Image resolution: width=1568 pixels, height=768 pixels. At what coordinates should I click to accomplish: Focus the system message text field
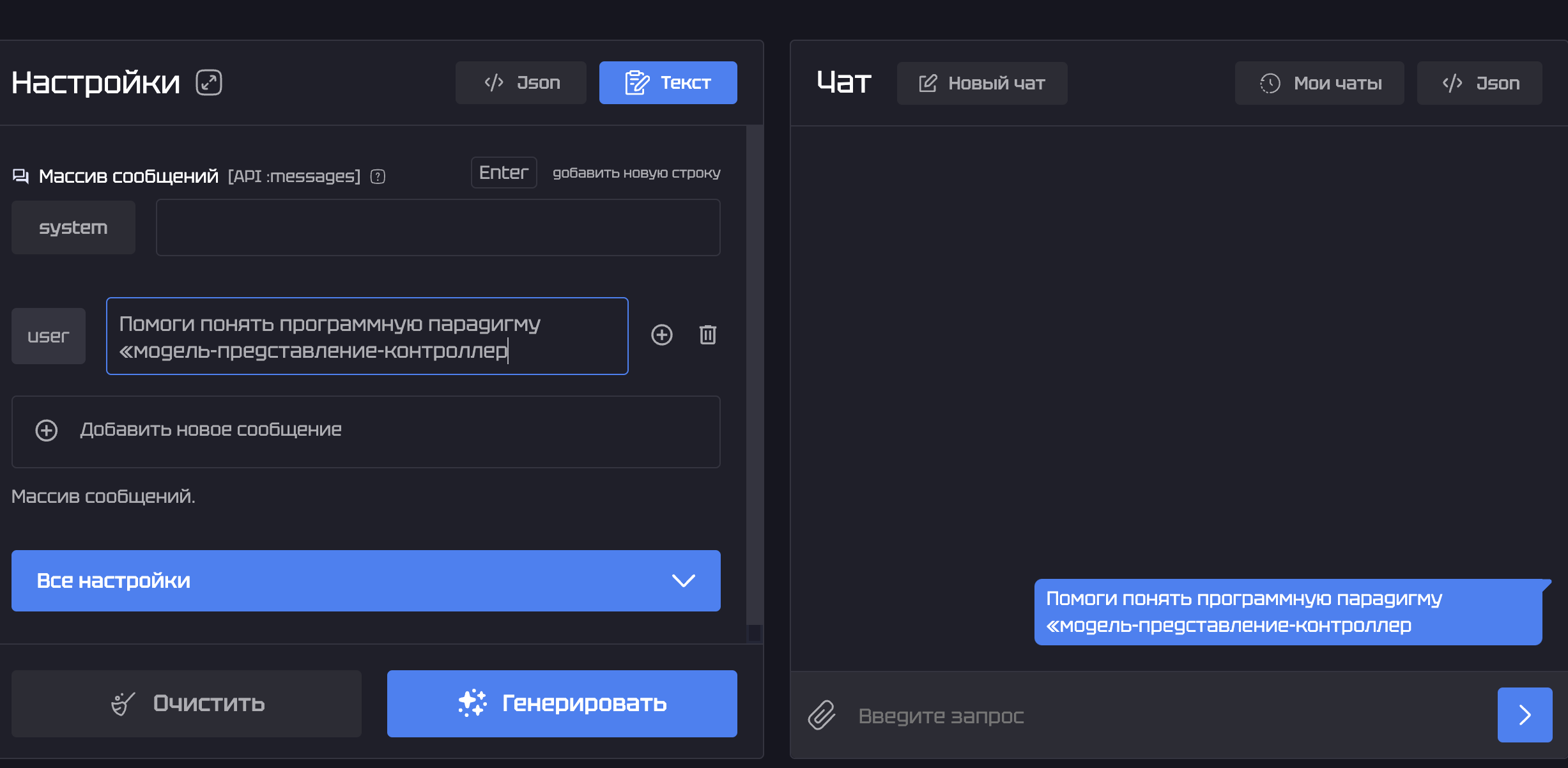438,227
